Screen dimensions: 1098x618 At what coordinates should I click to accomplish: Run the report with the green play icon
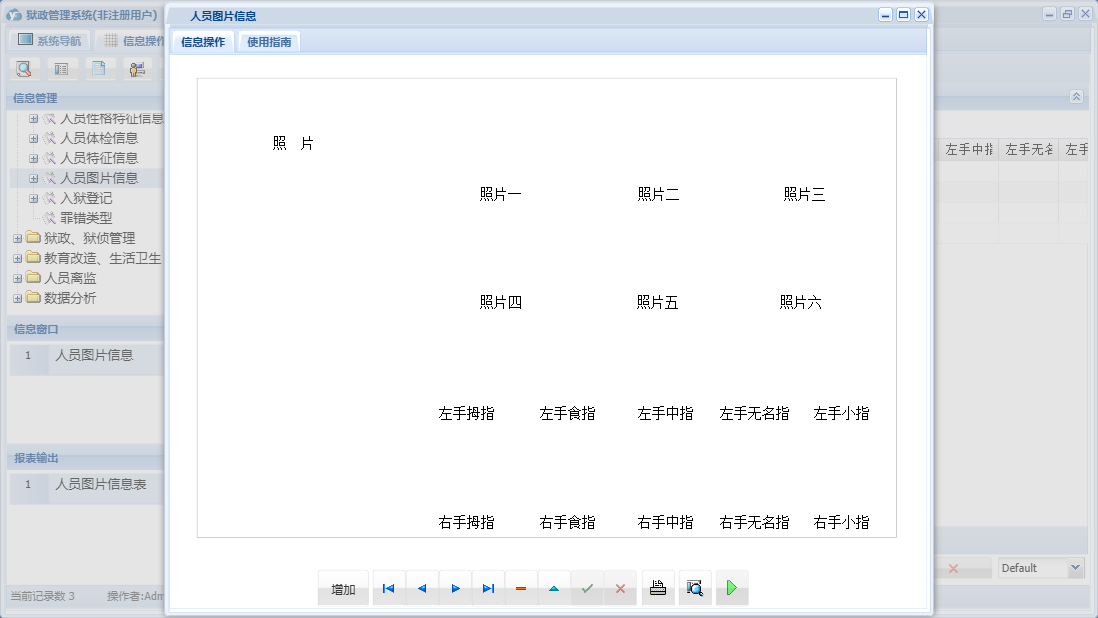(x=731, y=588)
